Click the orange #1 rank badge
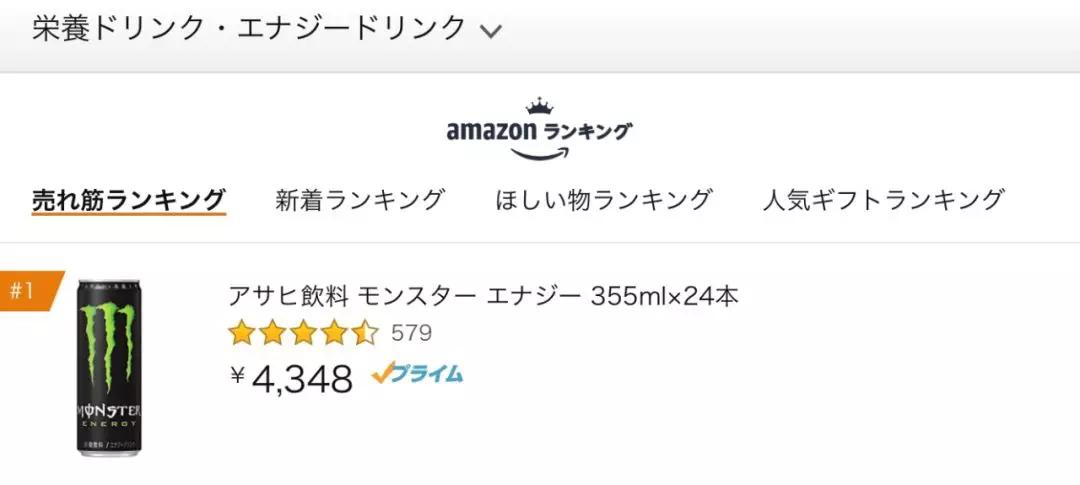Viewport: 1080px width, 485px height. tap(24, 291)
